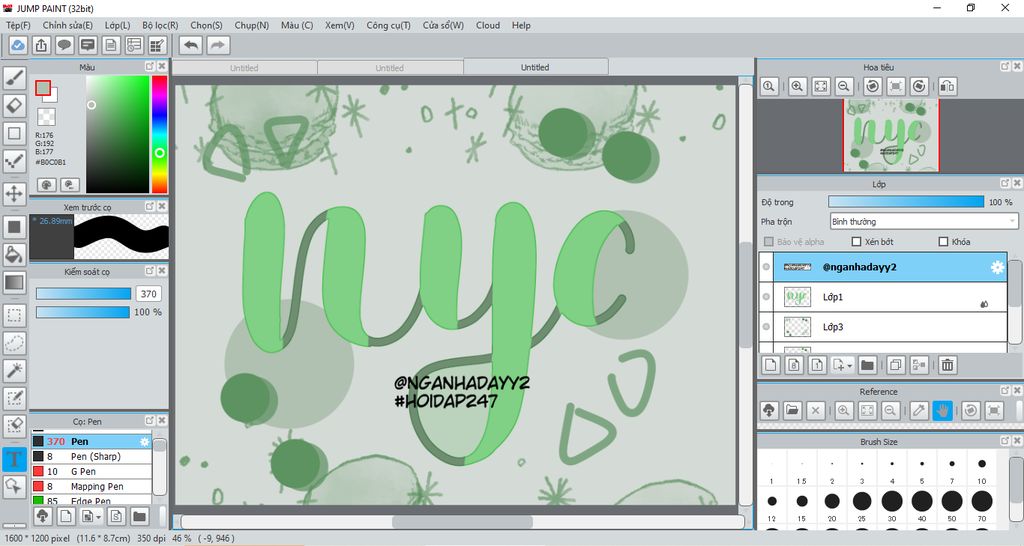Image resolution: width=1024 pixels, height=546 pixels.
Task: Open the Công cụ(T) menu
Action: 389,25
